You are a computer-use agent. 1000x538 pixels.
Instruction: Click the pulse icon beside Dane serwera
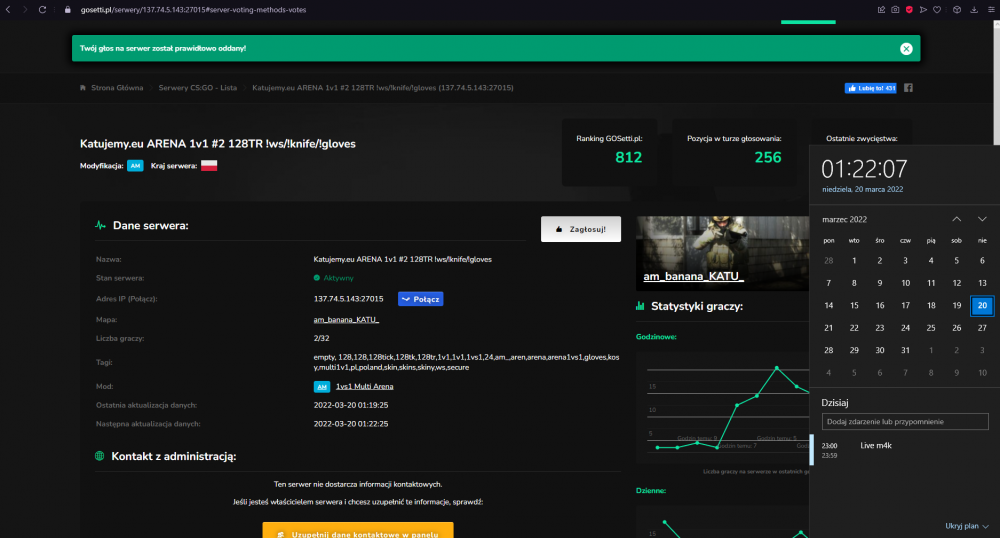100,226
